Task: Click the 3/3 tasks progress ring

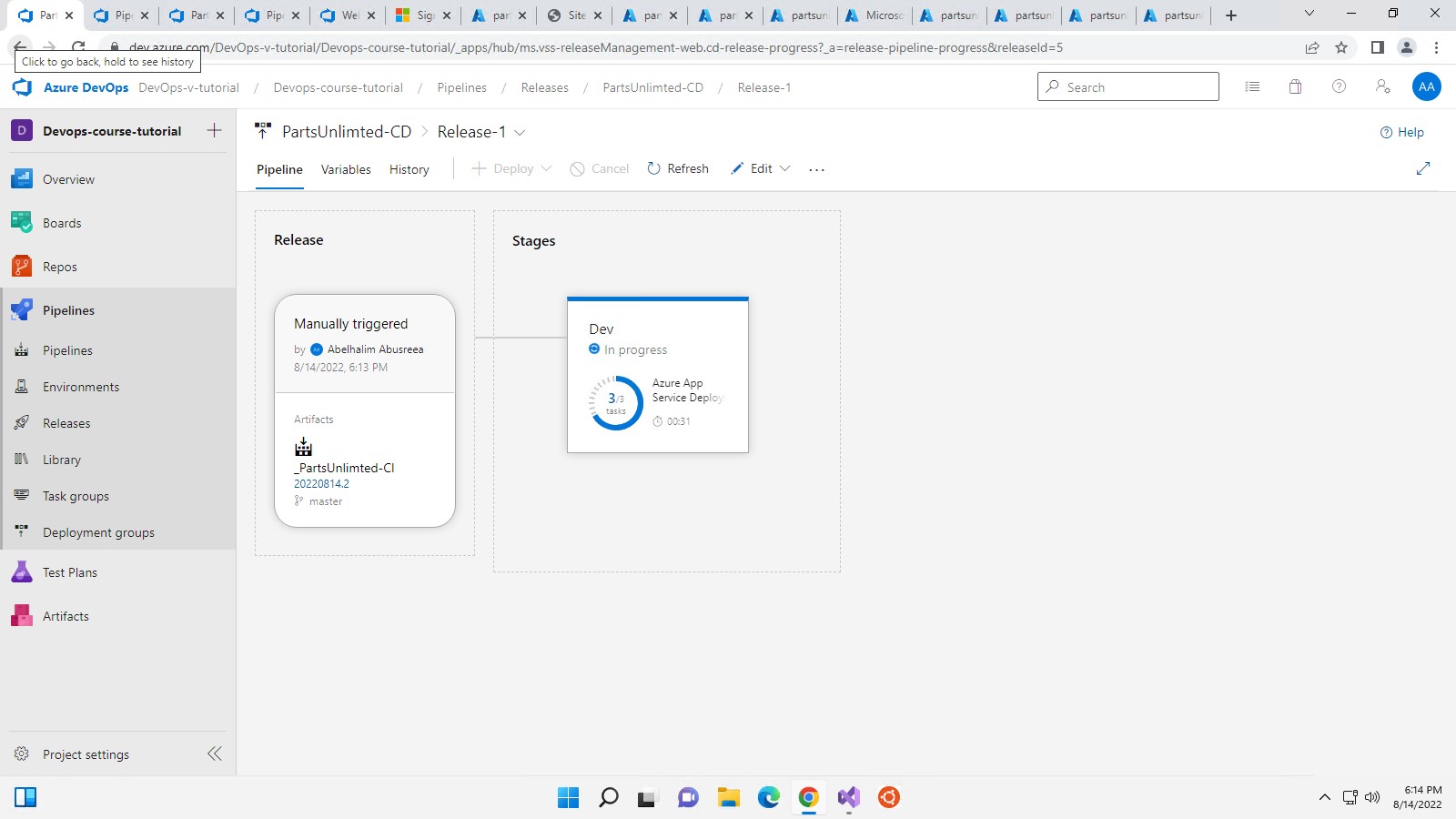Action: coord(616,402)
